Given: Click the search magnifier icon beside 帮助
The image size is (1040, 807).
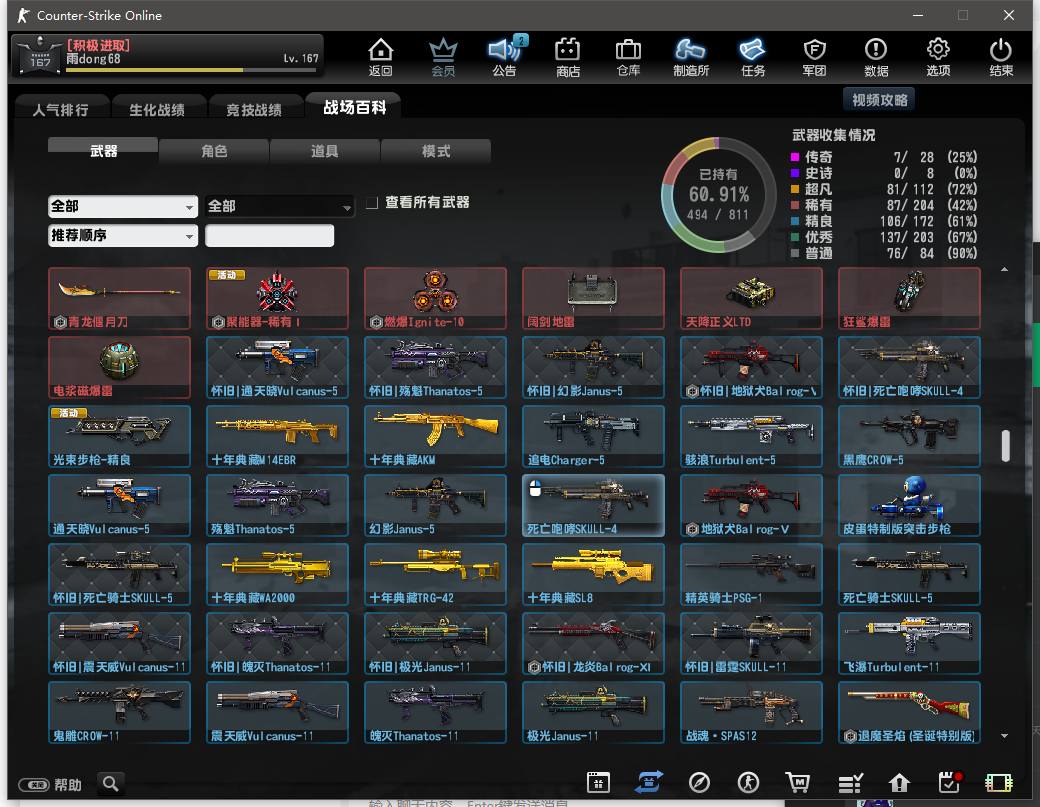Looking at the screenshot, I should [x=111, y=784].
